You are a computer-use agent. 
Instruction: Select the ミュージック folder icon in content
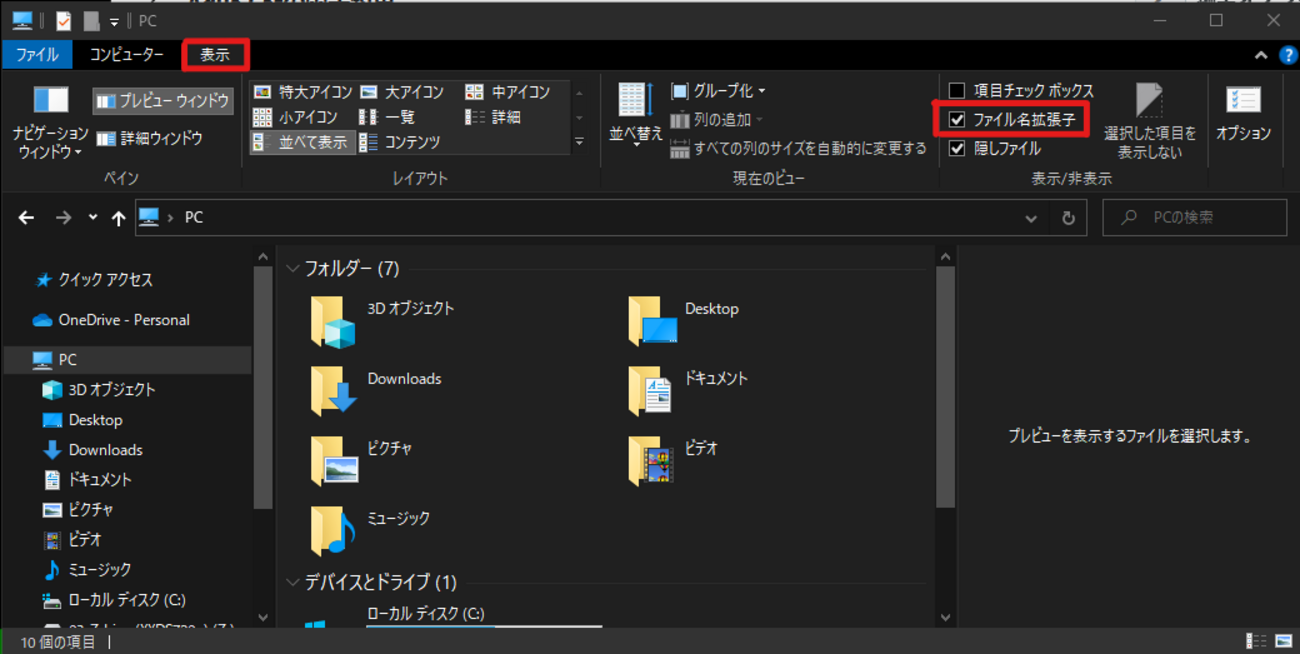pos(334,531)
